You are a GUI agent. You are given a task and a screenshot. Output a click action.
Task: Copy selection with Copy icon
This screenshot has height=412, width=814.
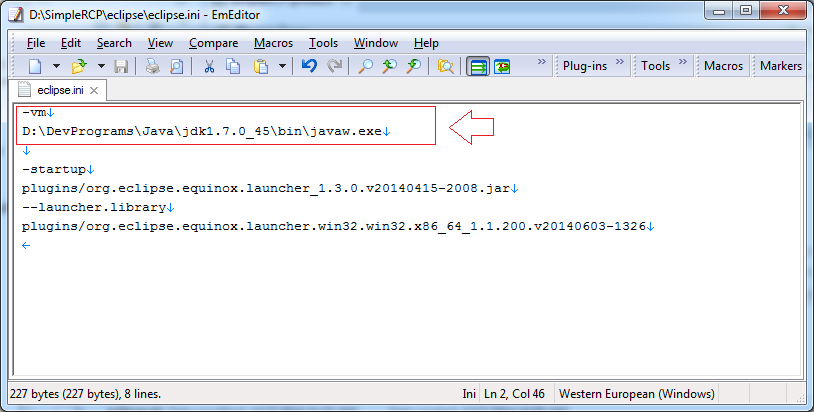coord(233,66)
